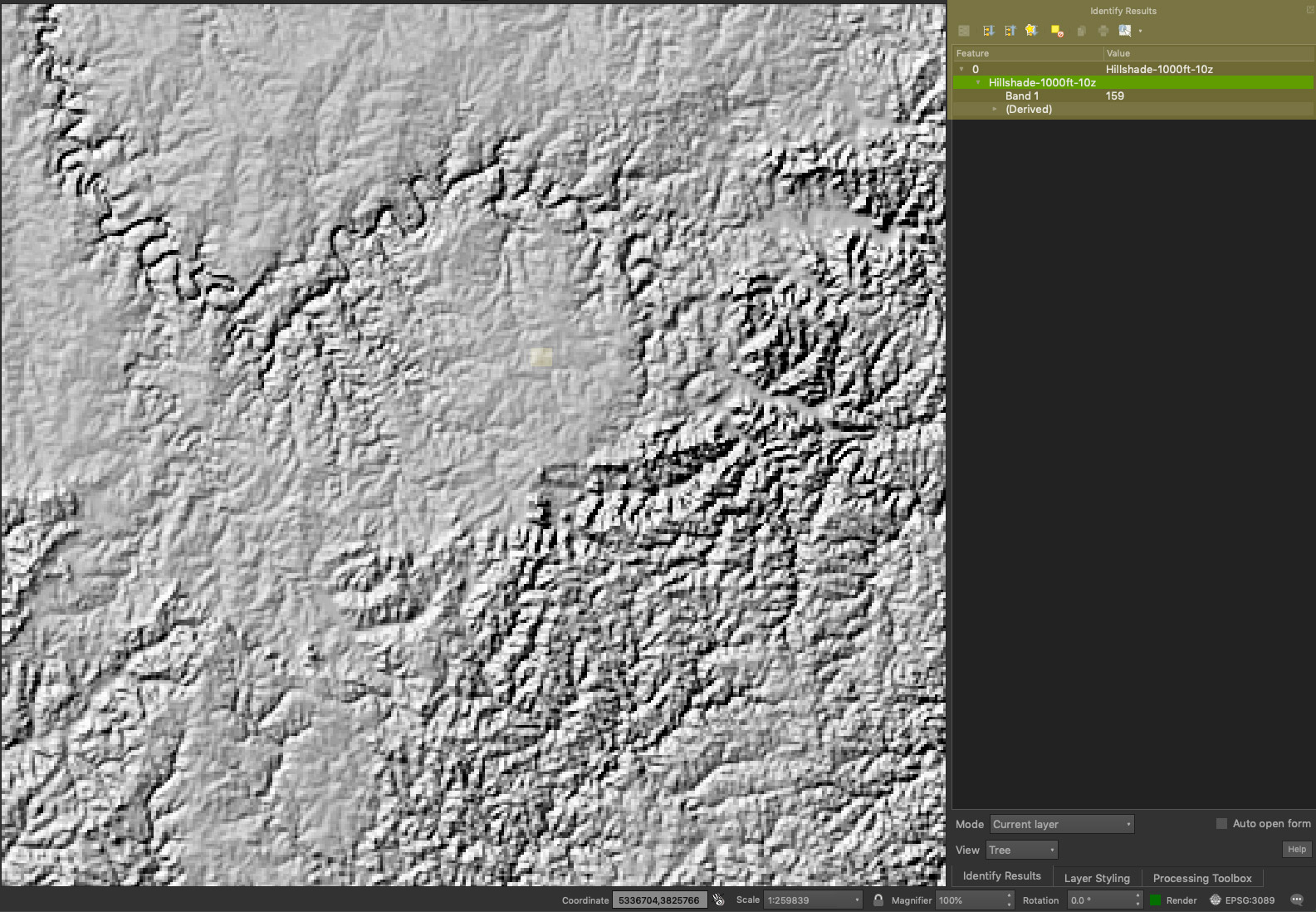Viewport: 1316px width, 912px height.
Task: Collapse feature 0 tree row
Action: click(x=961, y=69)
